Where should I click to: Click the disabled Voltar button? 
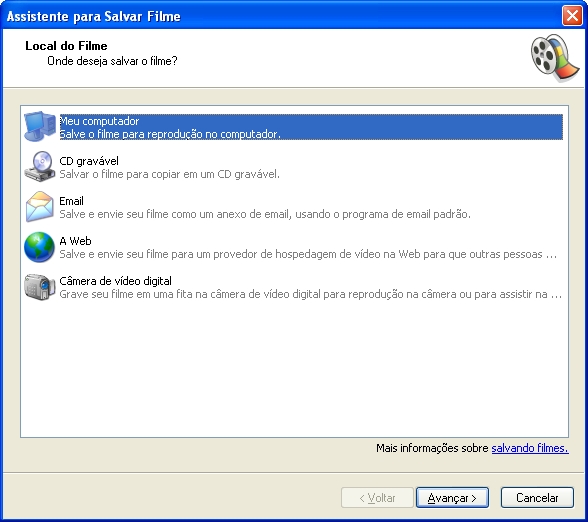click(377, 498)
